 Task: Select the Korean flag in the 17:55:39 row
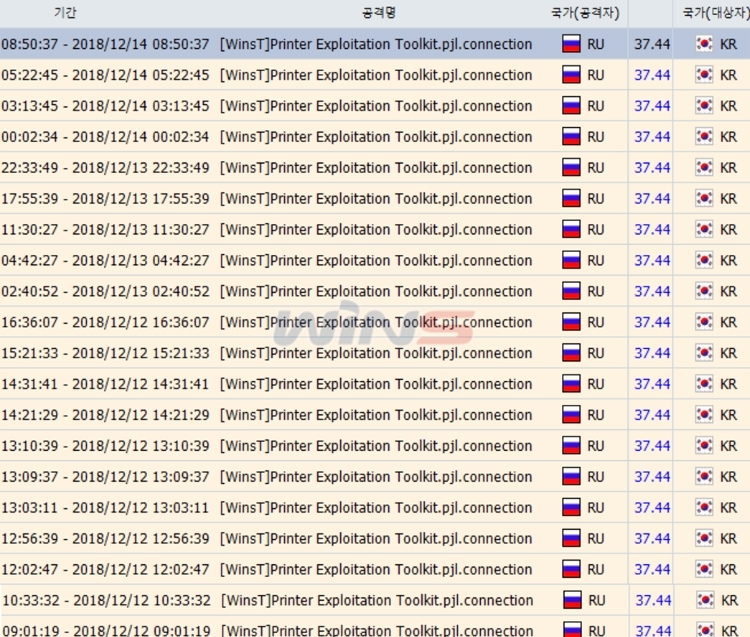click(x=704, y=198)
